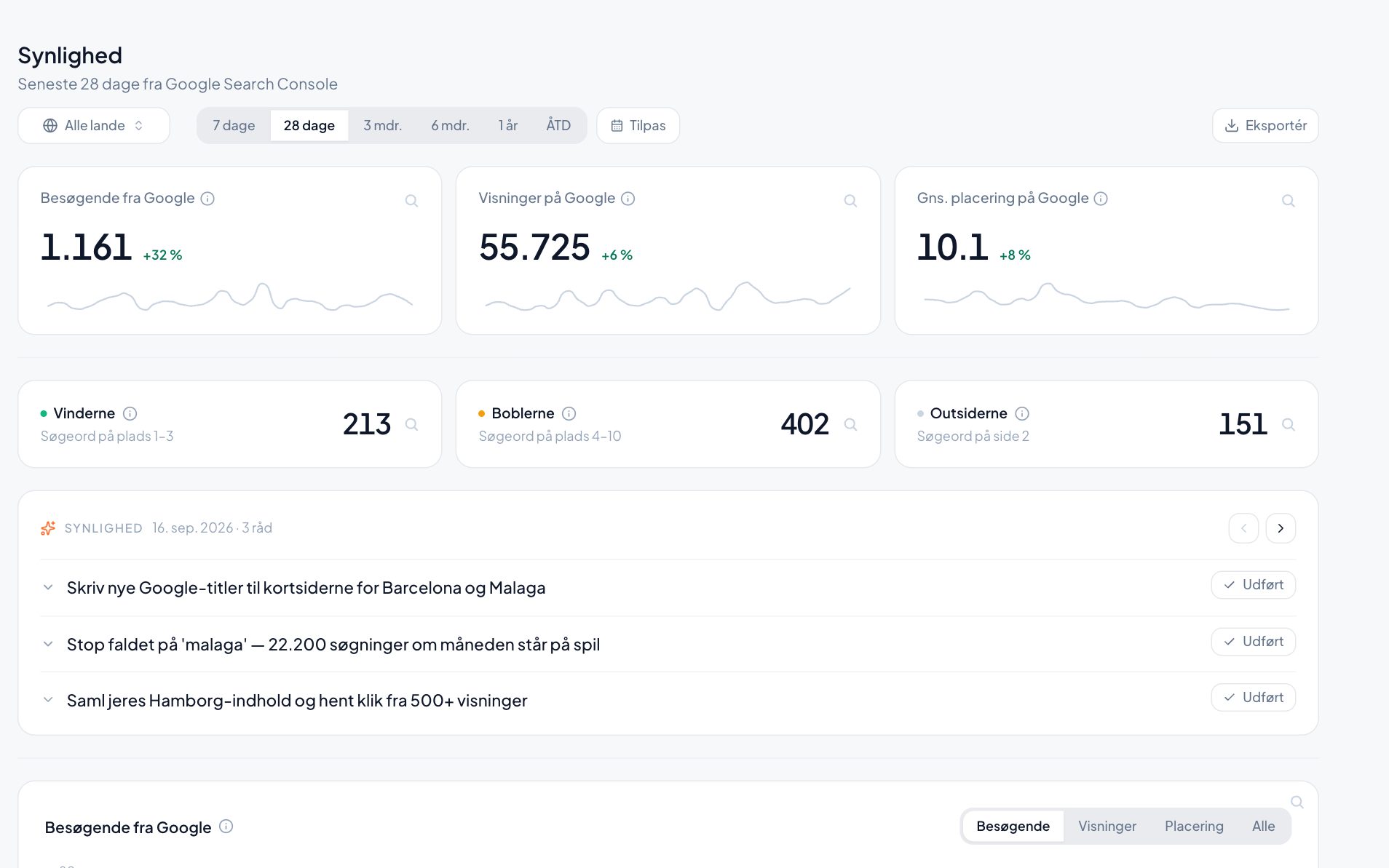Open magnifier on Besøgende fra Google card
The height and width of the screenshot is (868, 1389).
[411, 201]
